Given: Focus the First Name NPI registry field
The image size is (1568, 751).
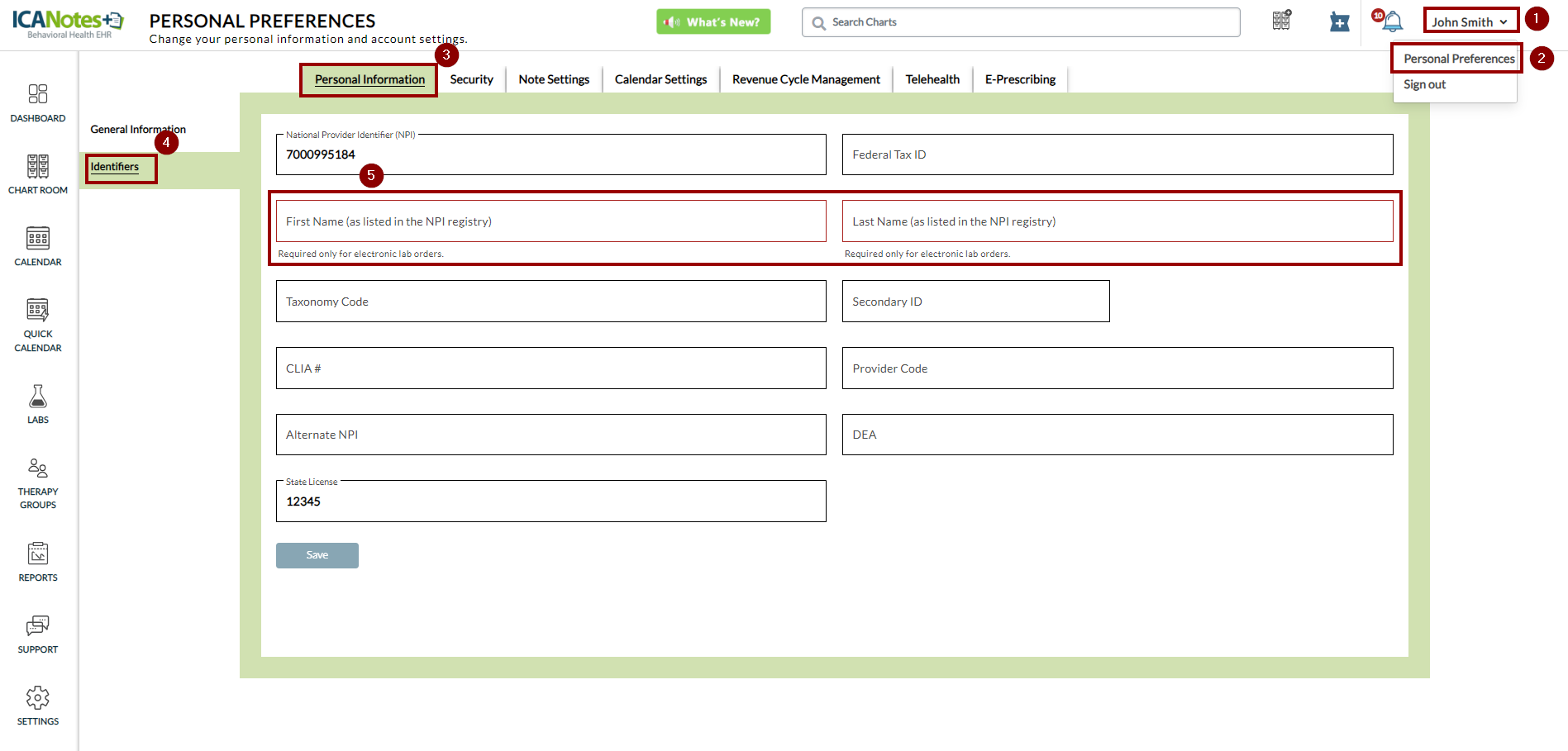Looking at the screenshot, I should (550, 221).
